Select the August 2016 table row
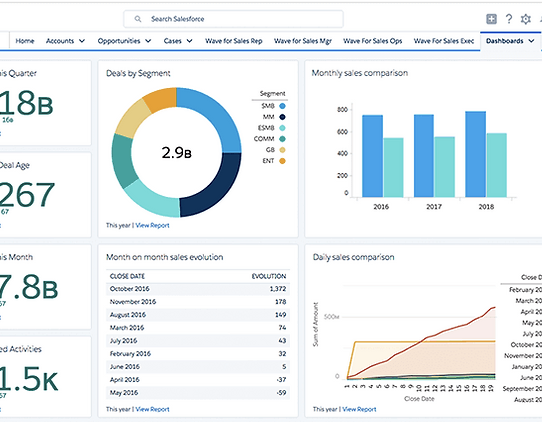 click(x=198, y=315)
